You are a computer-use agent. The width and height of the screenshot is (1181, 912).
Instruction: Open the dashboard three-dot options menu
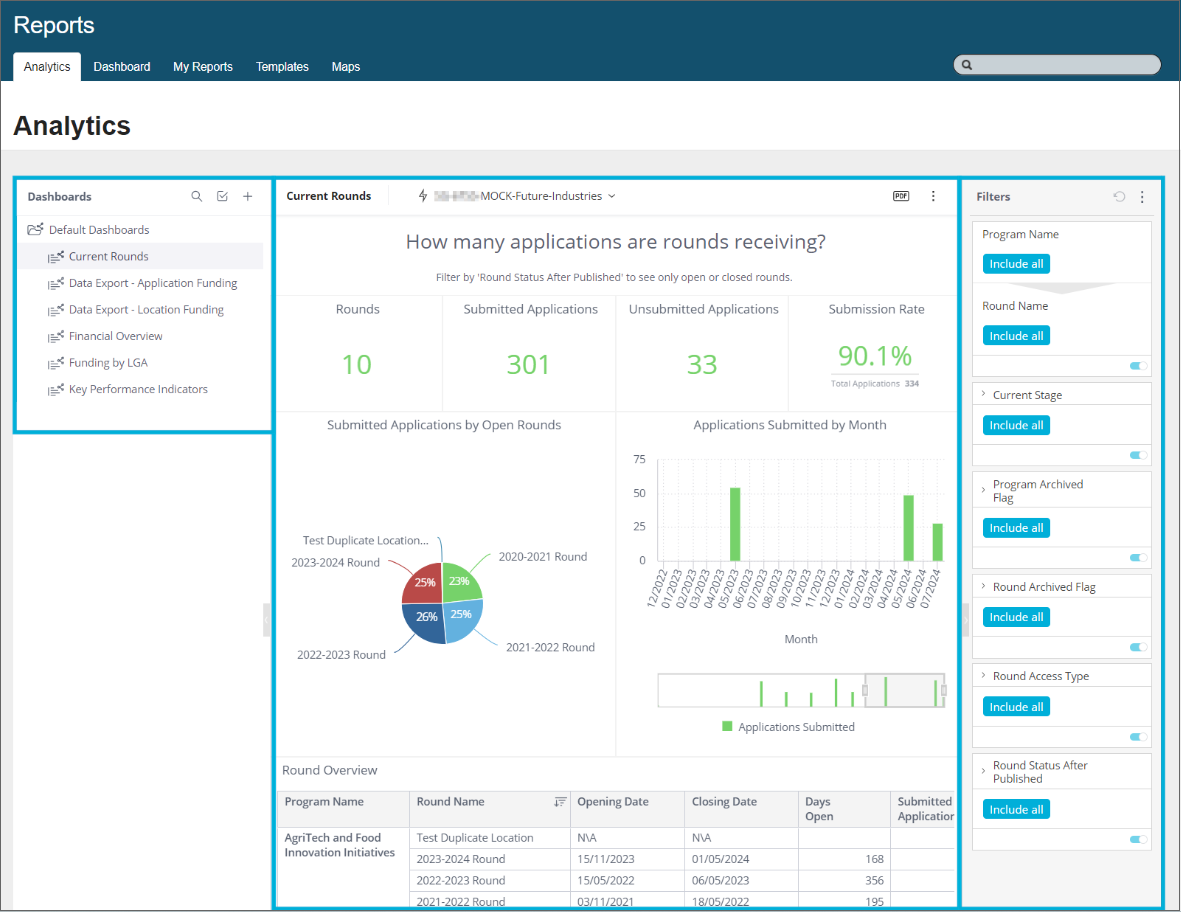click(x=933, y=196)
